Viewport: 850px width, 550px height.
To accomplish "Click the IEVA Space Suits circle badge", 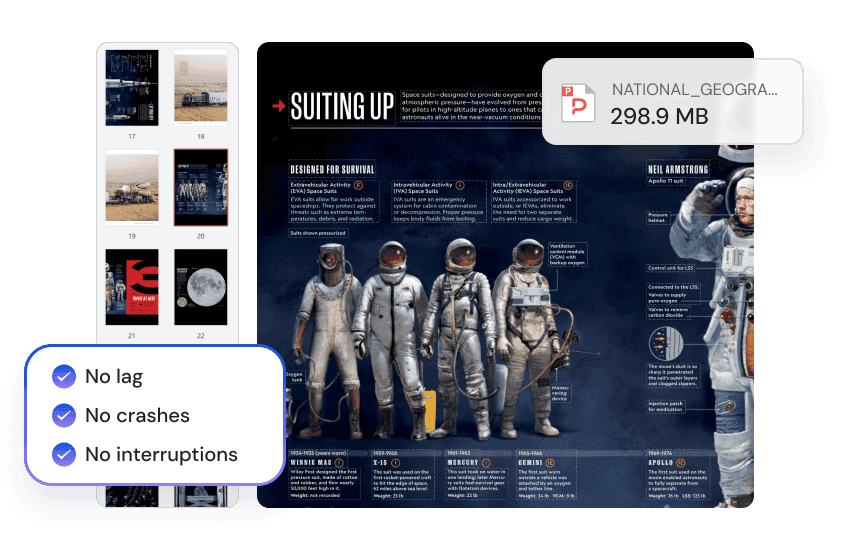I will point(567,185).
